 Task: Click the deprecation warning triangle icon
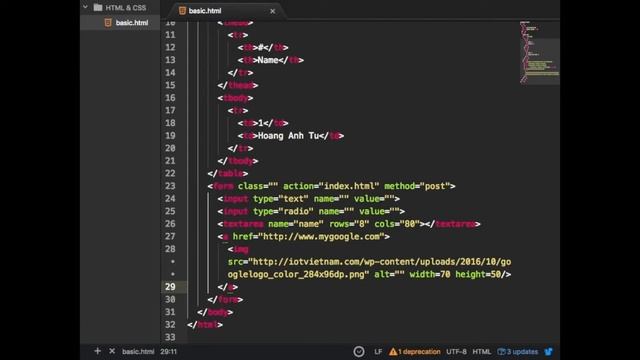393,351
